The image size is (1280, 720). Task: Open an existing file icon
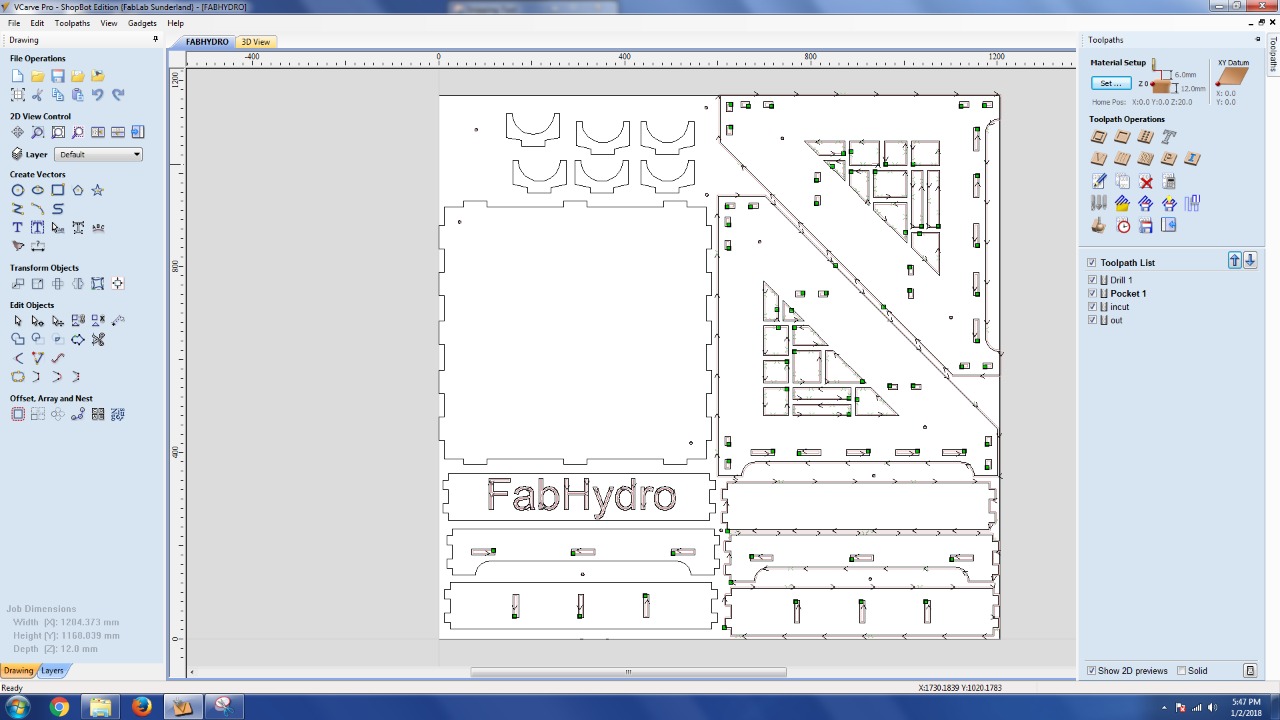tap(38, 76)
